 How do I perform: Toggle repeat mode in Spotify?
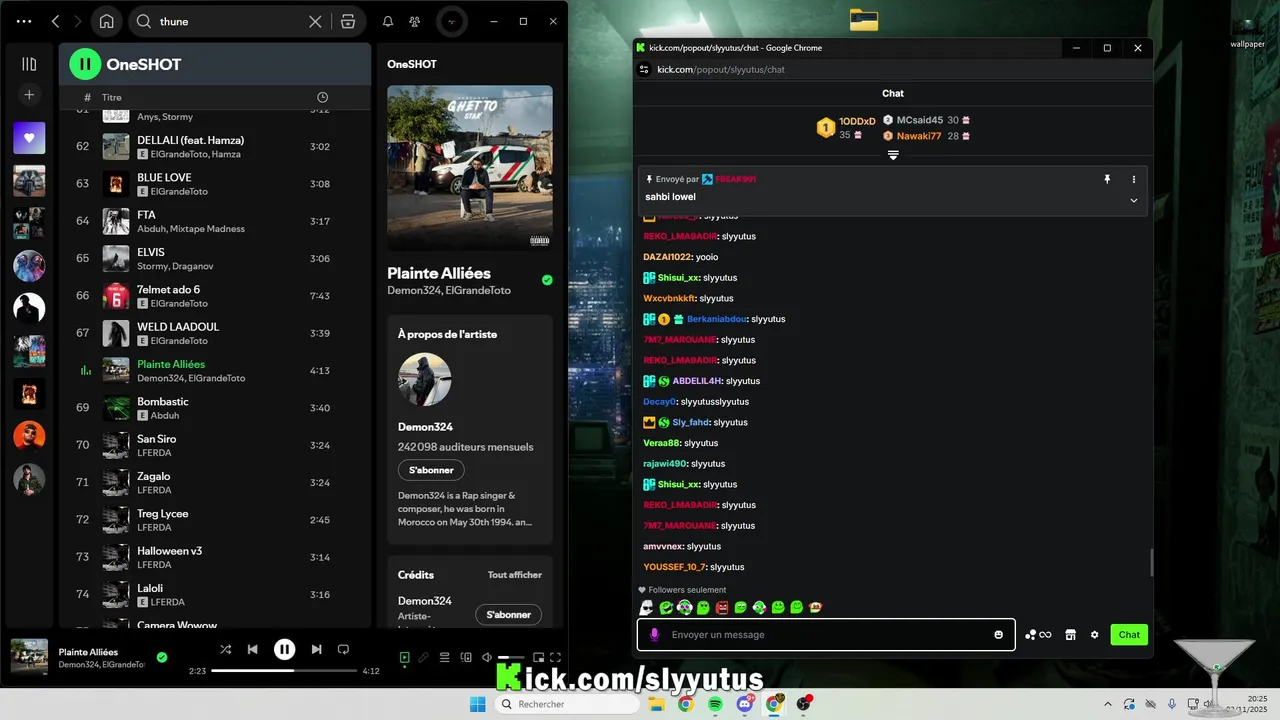(x=343, y=649)
